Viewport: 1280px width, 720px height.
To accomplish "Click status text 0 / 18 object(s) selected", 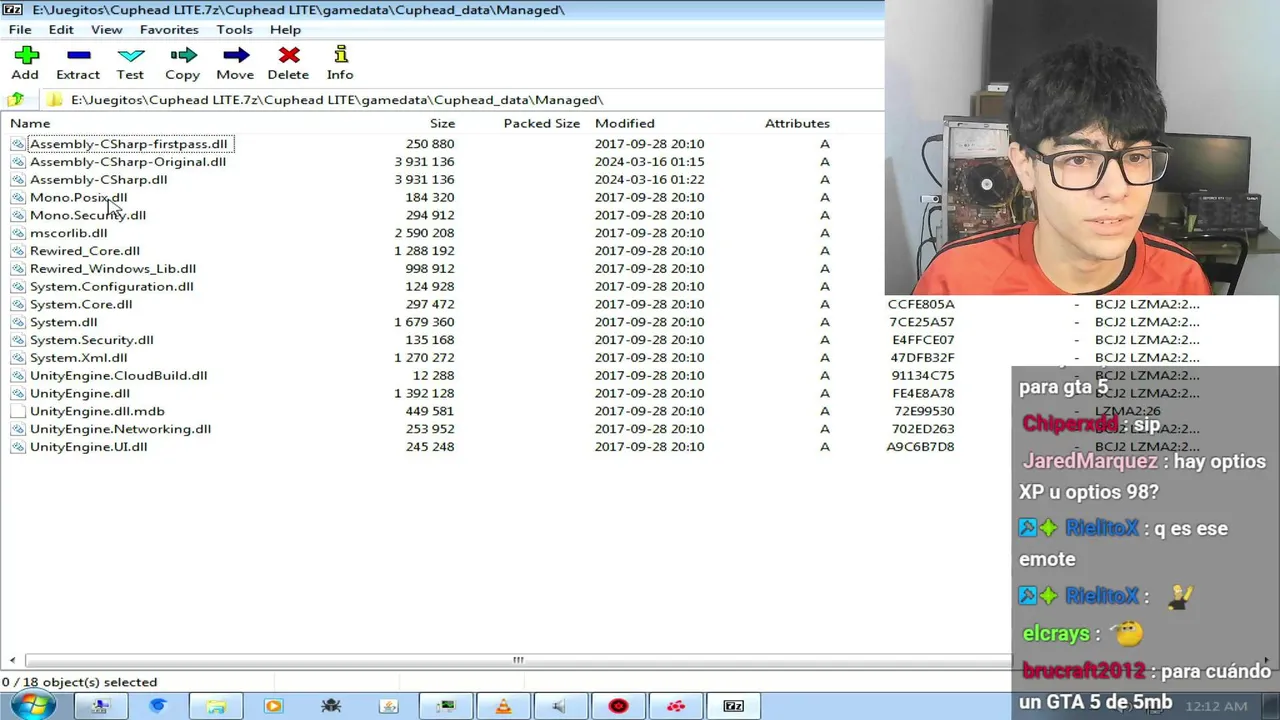I will click(x=80, y=682).
